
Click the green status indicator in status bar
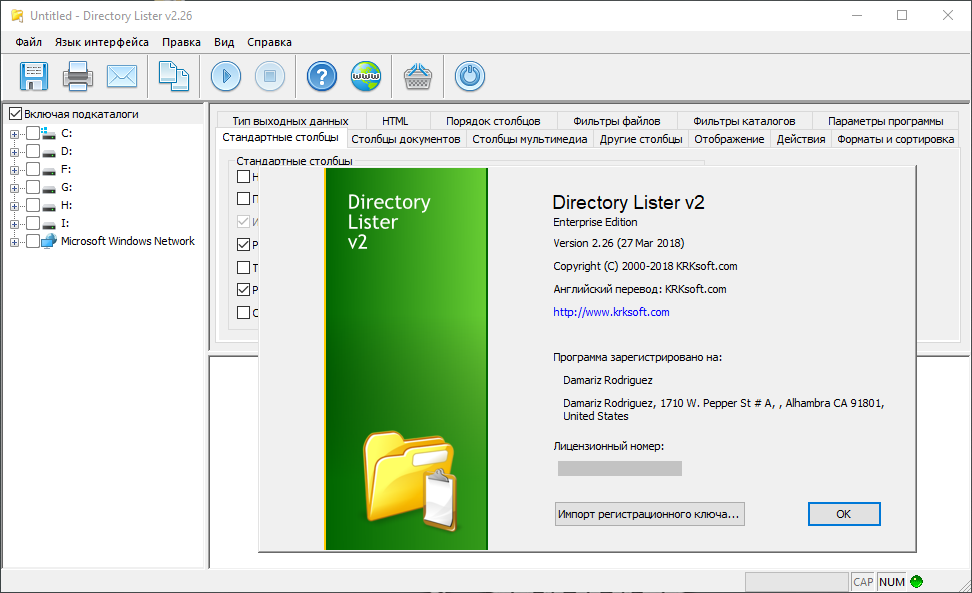916,582
